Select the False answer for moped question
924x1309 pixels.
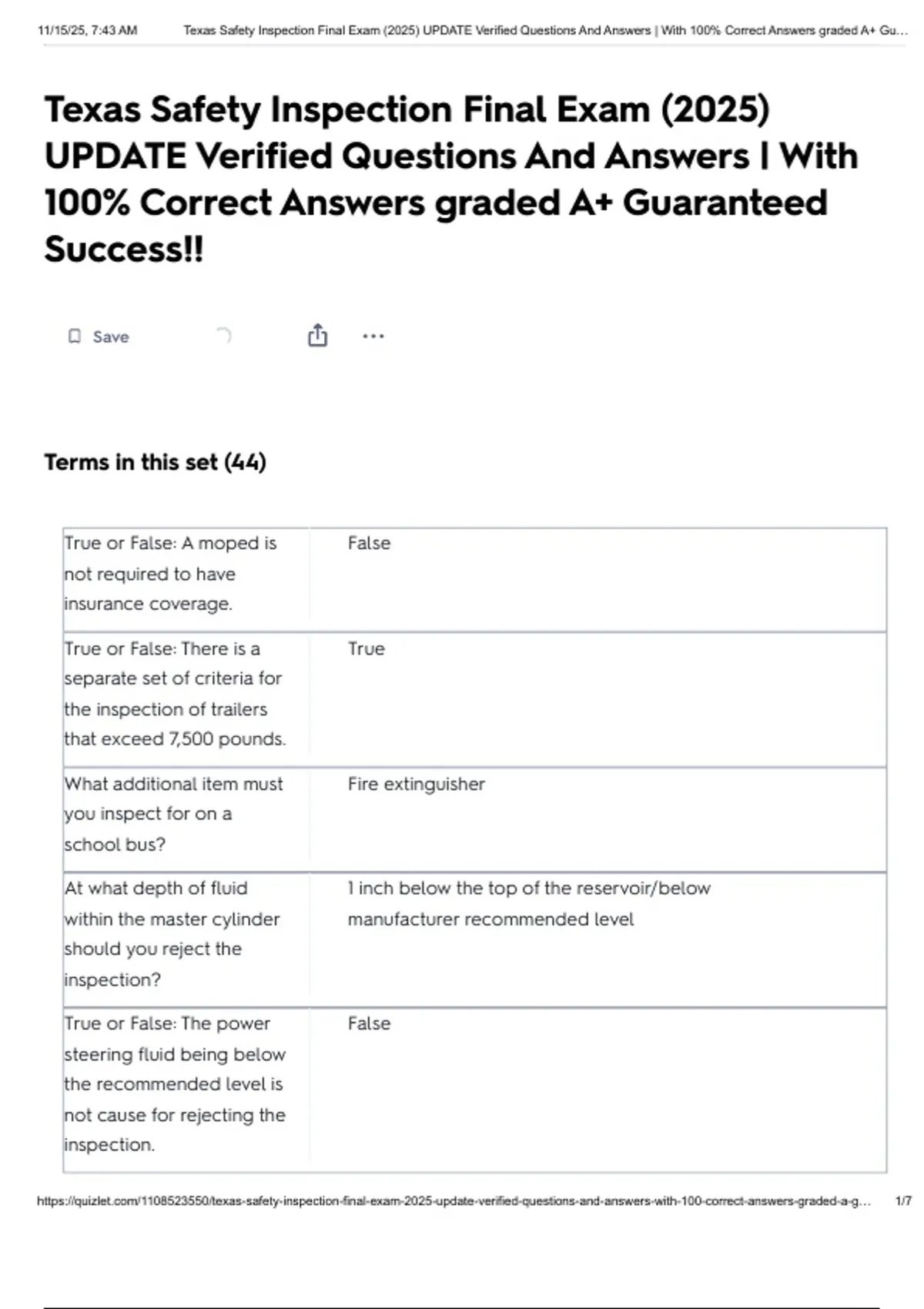369,544
